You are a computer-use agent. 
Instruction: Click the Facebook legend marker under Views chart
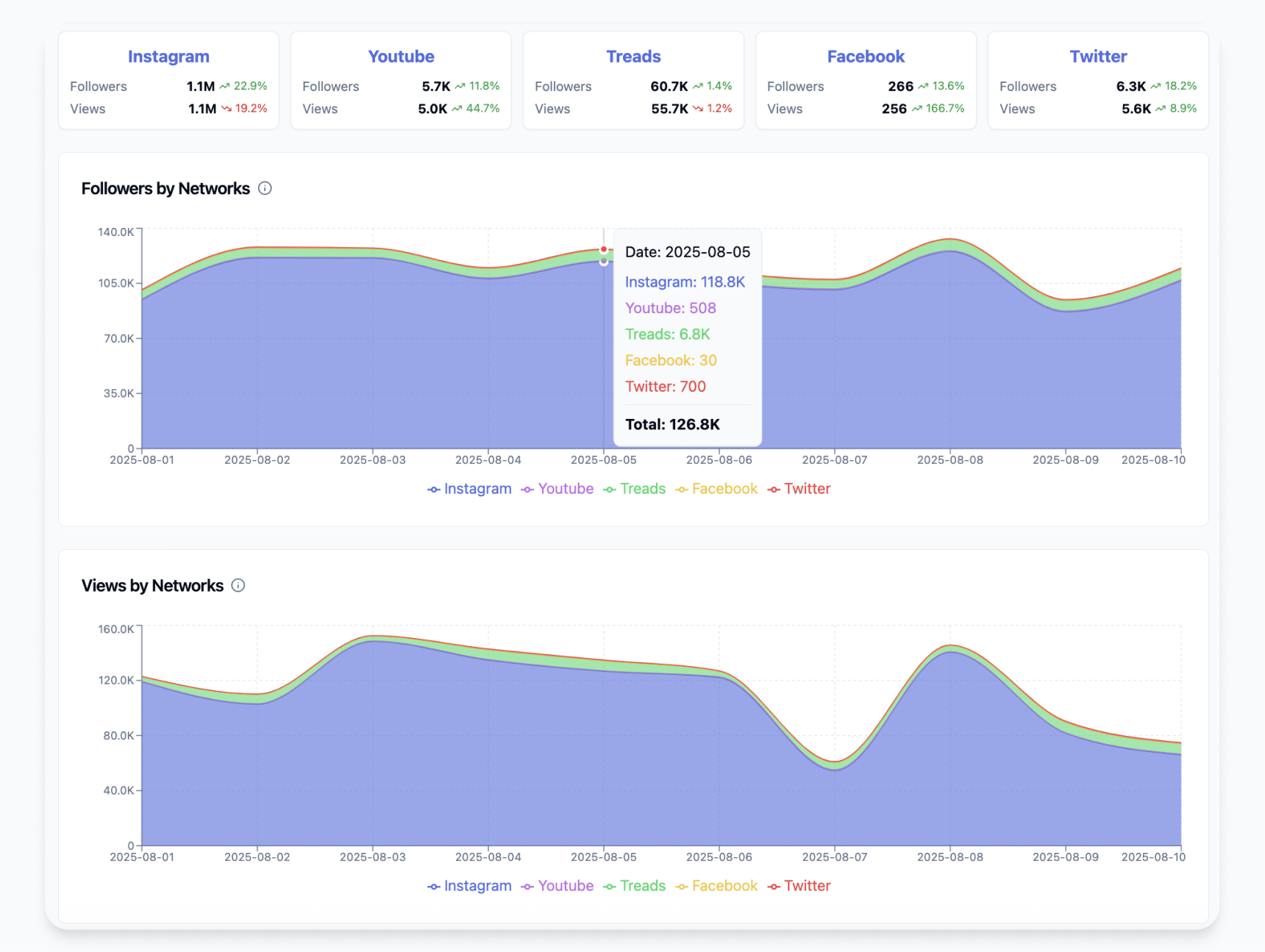coord(682,886)
